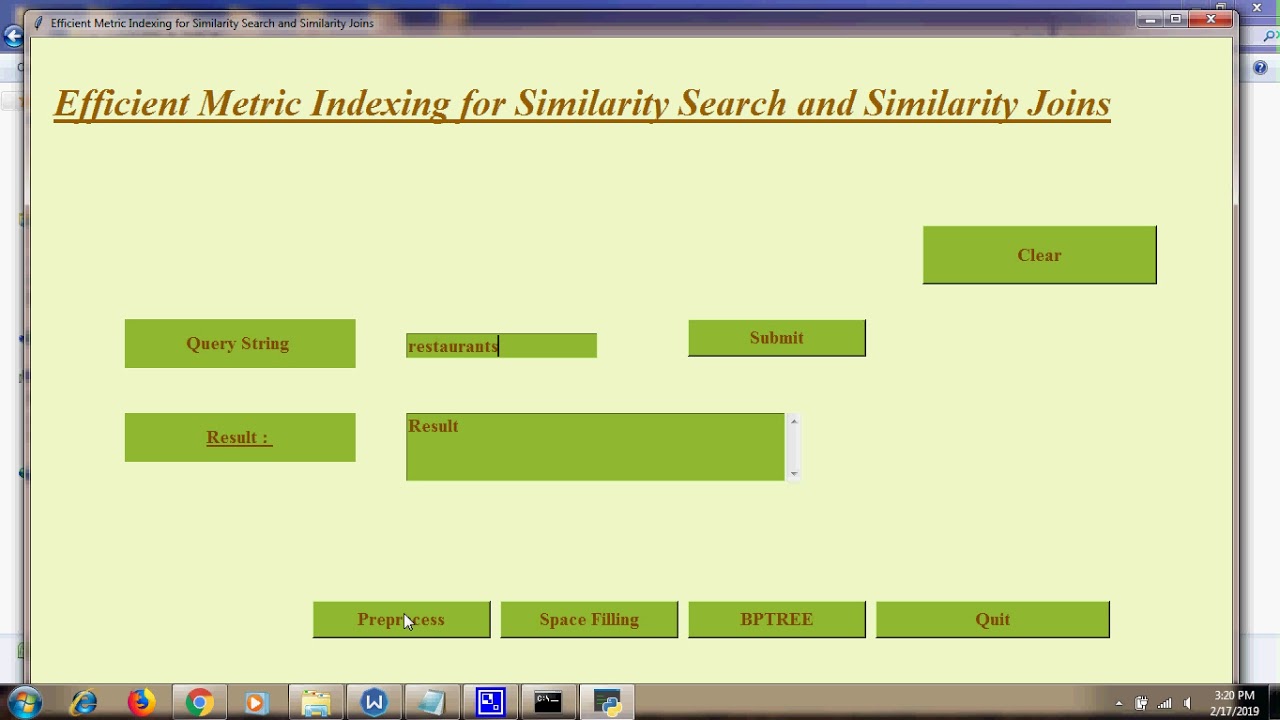Submit the query string
The image size is (1280, 720).
[777, 338]
